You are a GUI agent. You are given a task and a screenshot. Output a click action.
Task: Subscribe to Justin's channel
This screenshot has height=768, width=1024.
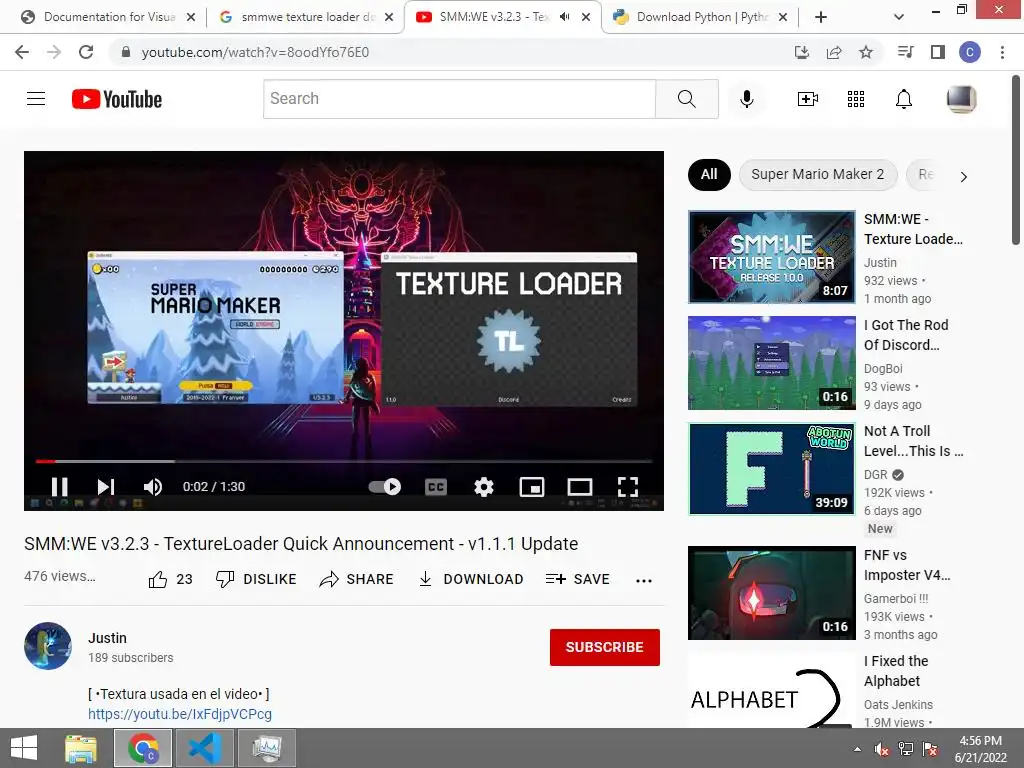(605, 647)
